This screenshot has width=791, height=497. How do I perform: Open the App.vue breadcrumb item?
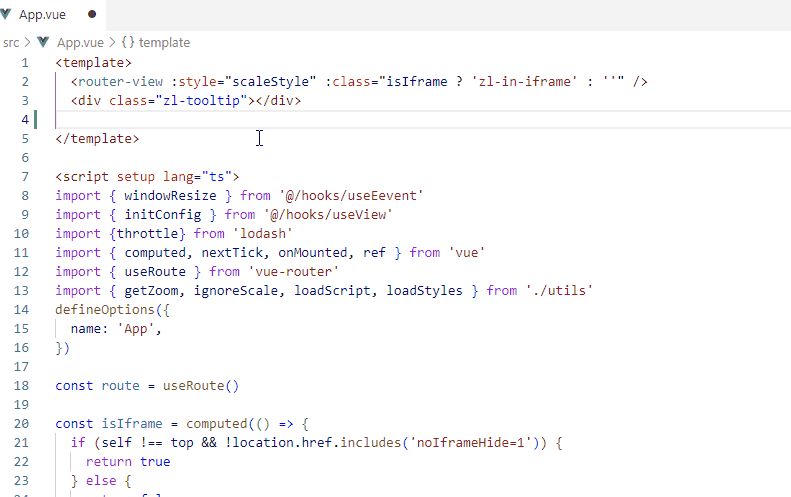tap(78, 42)
